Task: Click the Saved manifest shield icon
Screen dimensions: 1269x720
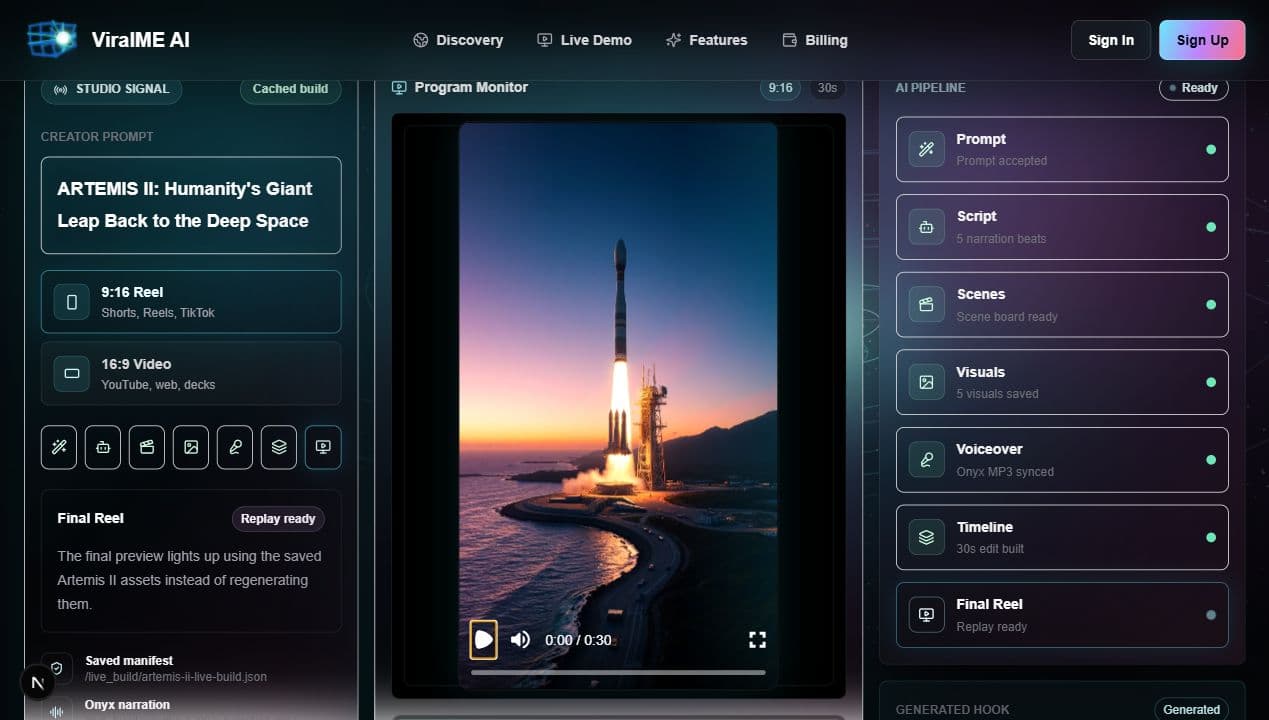Action: point(57,668)
